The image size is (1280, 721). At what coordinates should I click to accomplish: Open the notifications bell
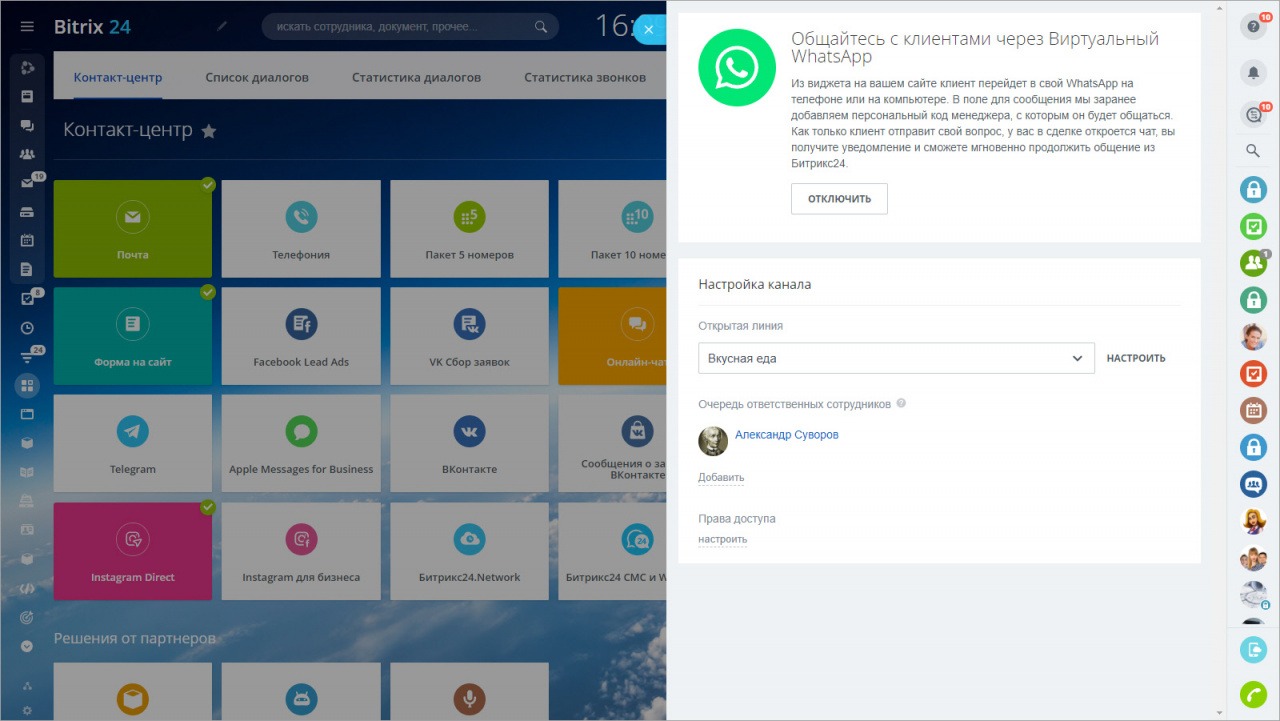click(1253, 72)
